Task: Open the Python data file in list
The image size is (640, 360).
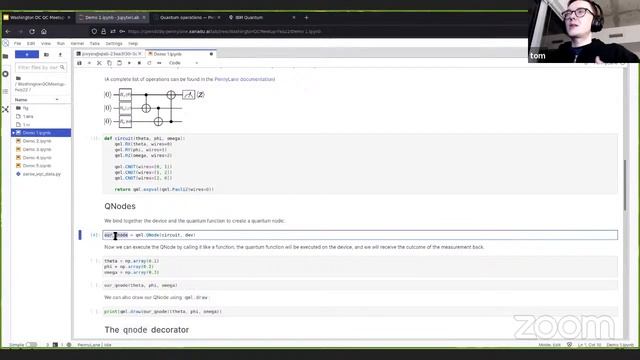Action: click(41, 174)
